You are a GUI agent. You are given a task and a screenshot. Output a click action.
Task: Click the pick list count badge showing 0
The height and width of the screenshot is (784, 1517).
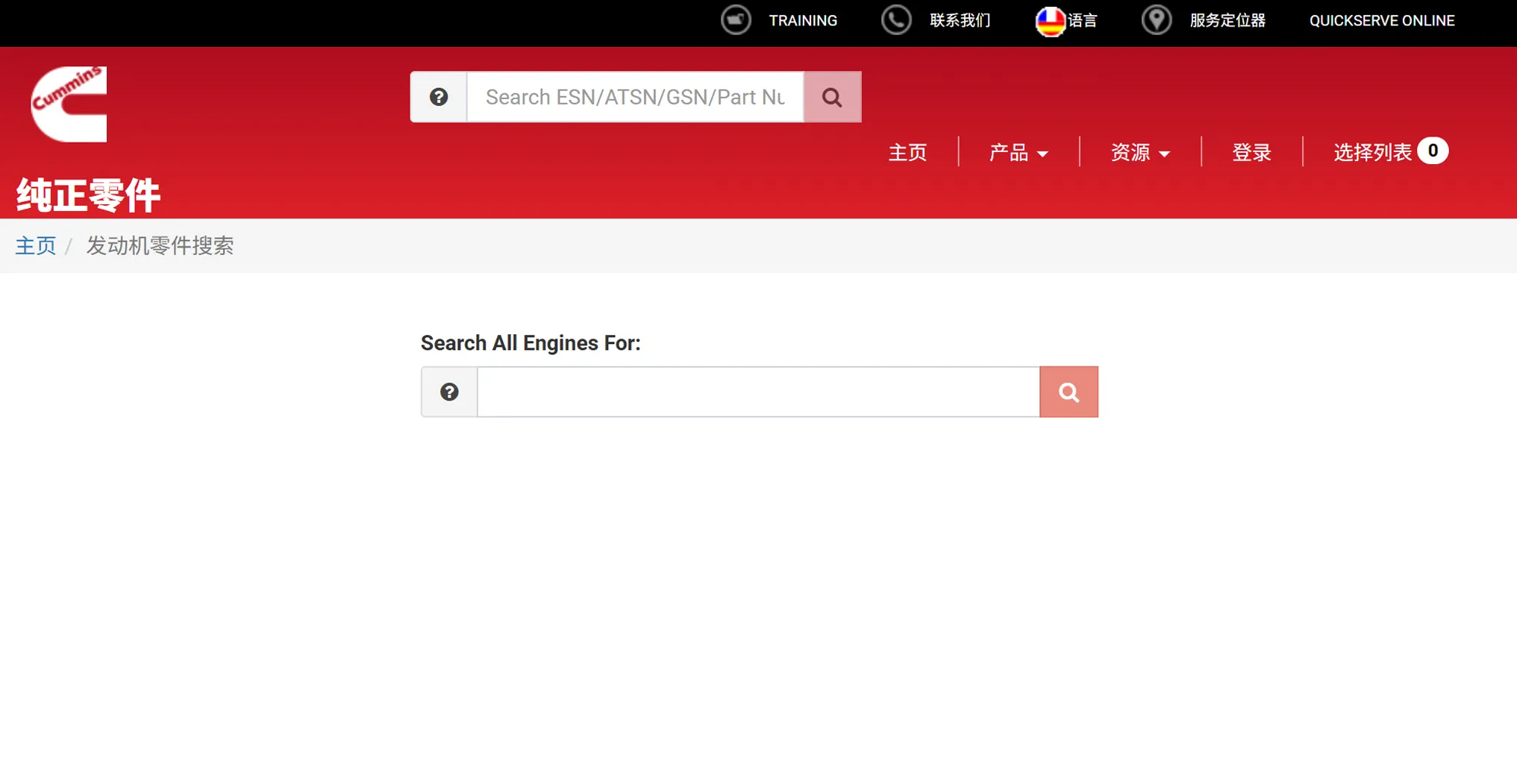[1432, 151]
